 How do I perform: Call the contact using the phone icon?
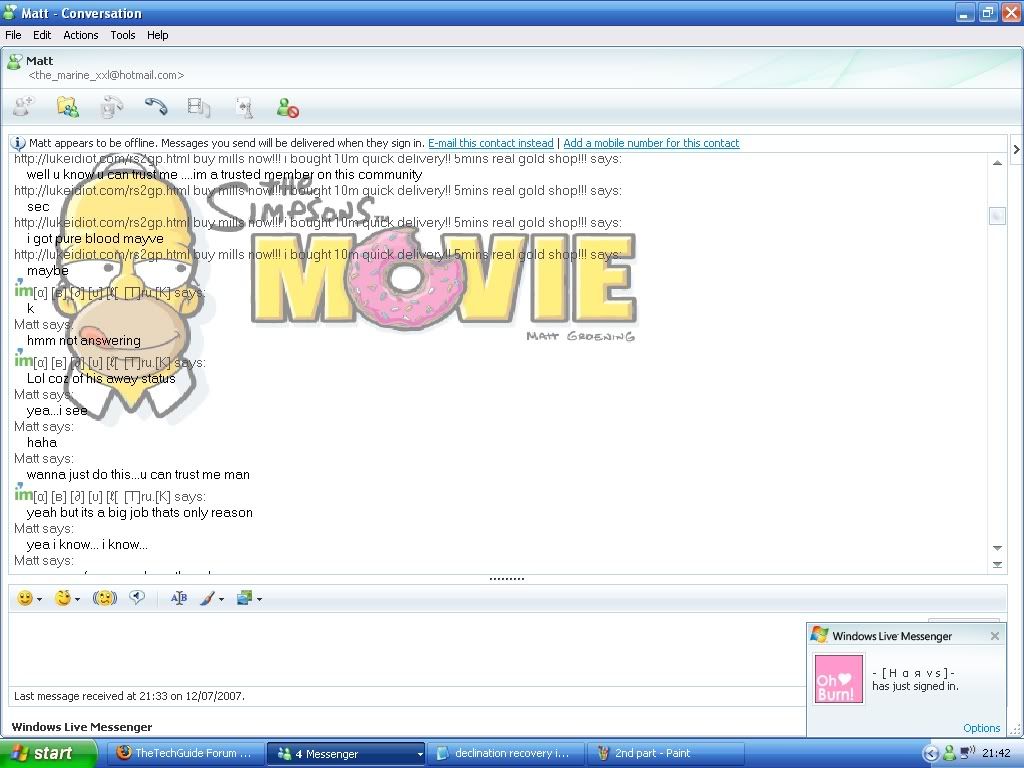pos(155,107)
